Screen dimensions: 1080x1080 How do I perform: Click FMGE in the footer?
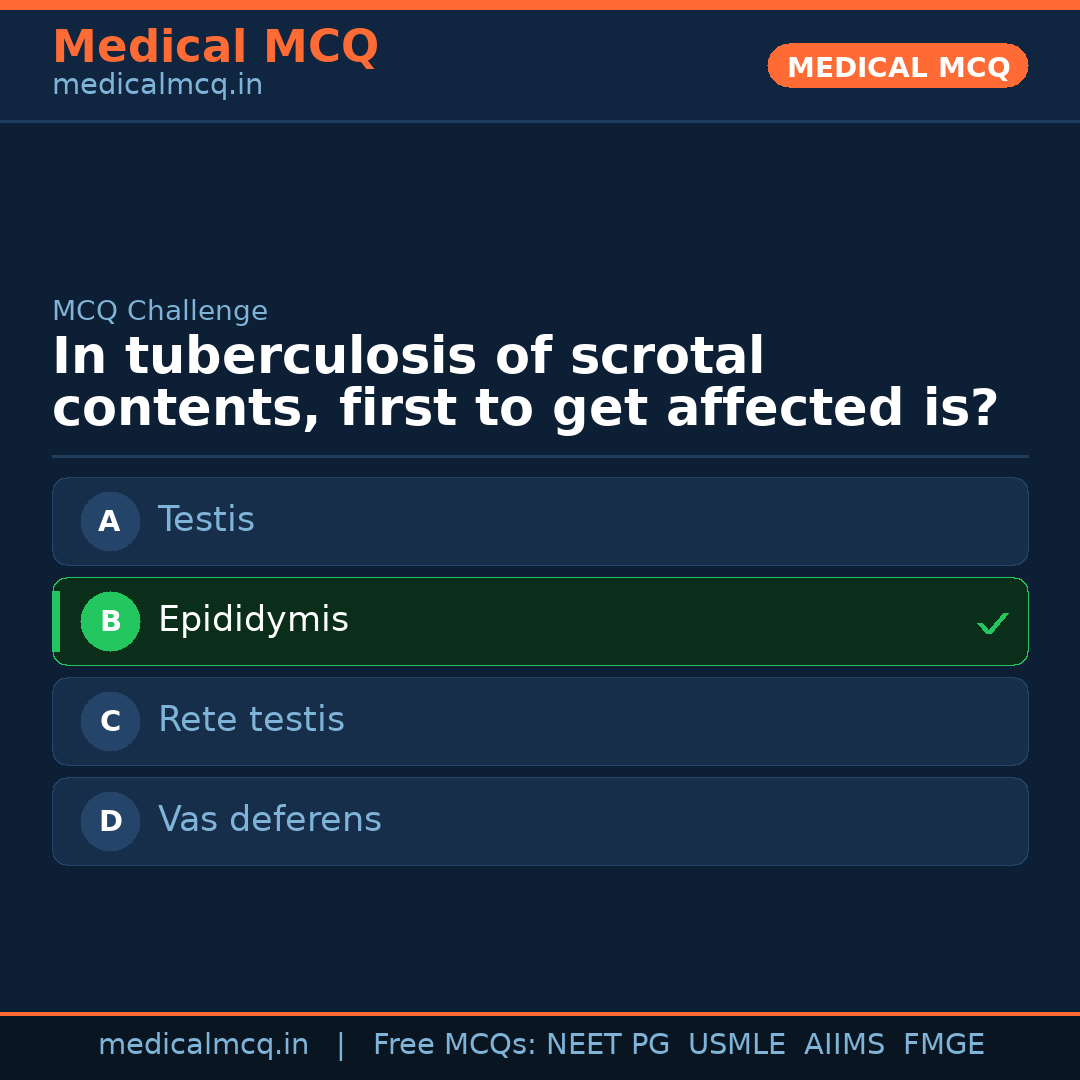pyautogui.click(x=943, y=1045)
